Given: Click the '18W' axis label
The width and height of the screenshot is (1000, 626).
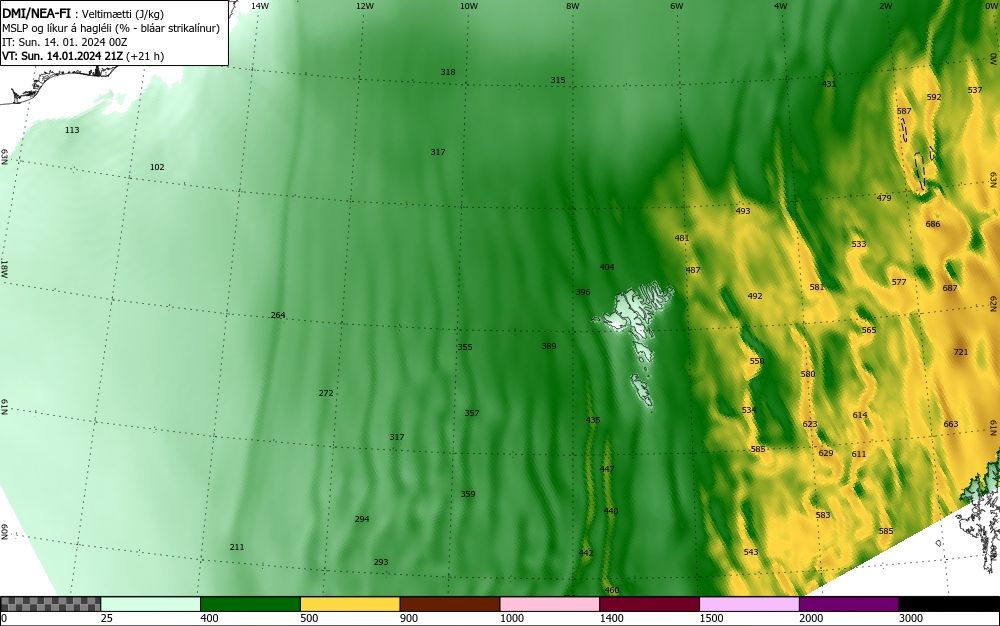Looking at the screenshot, I should tap(4, 268).
